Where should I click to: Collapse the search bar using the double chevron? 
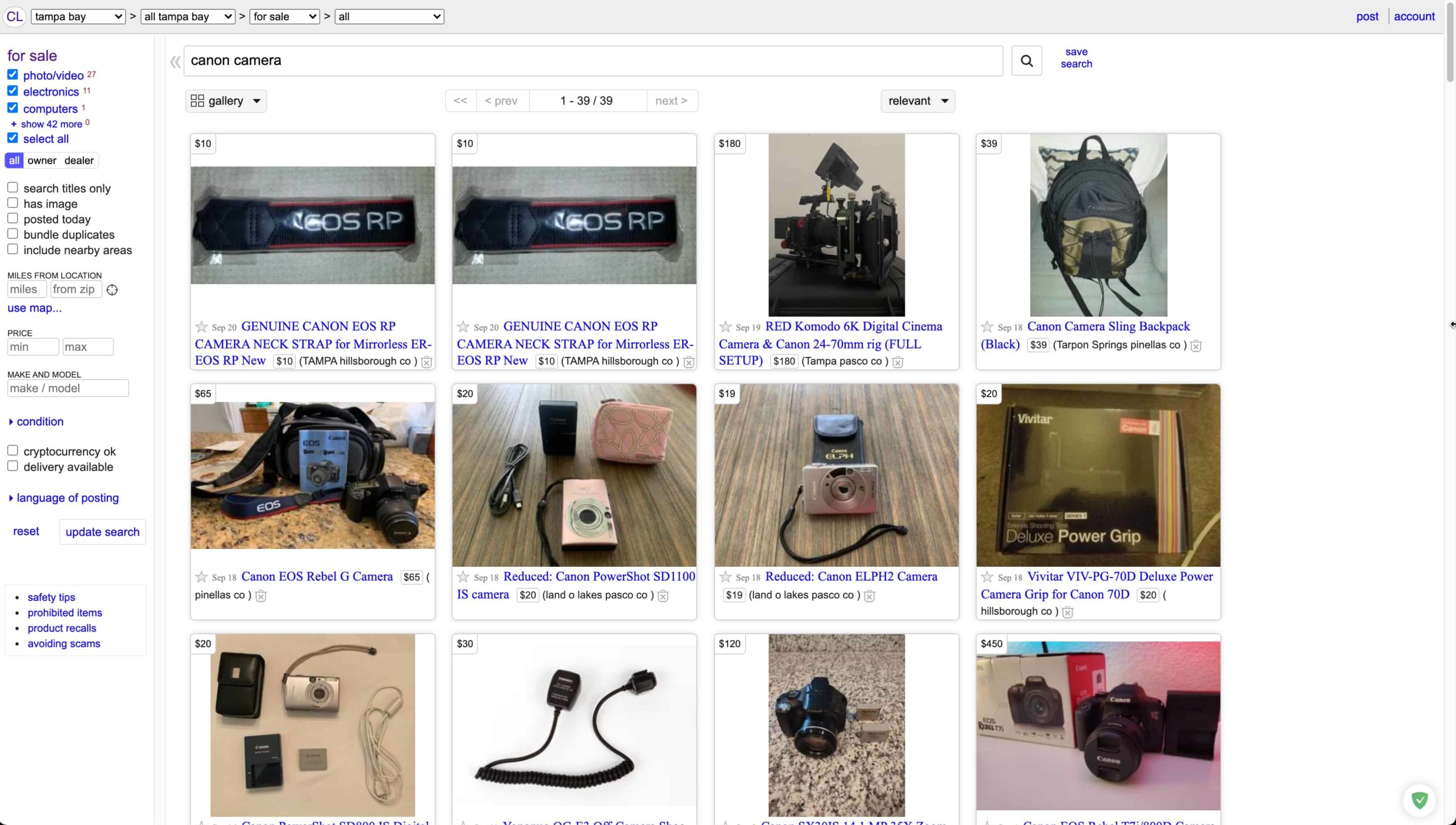(x=175, y=61)
